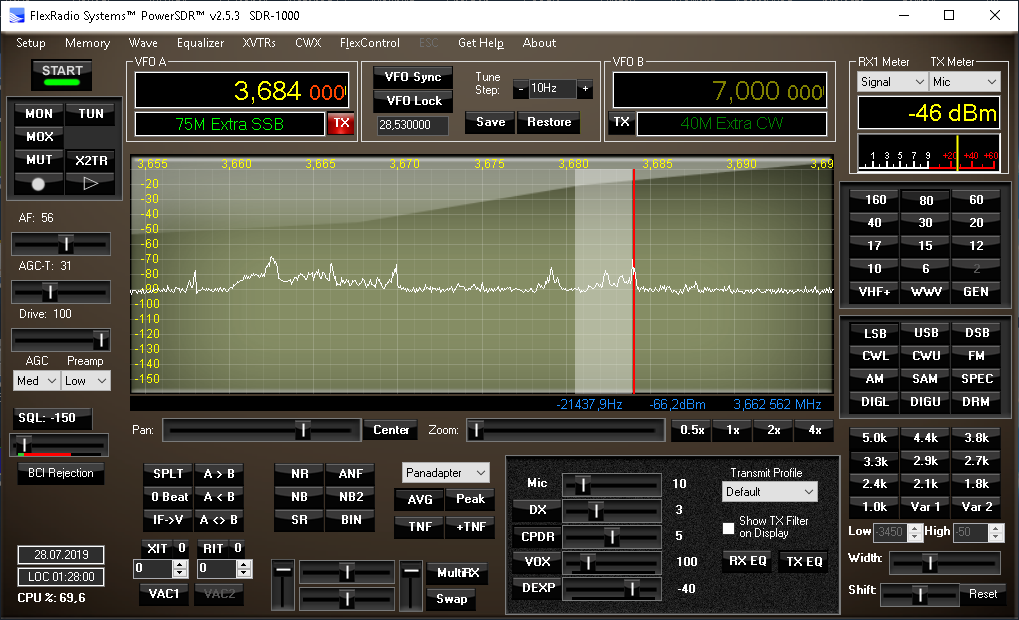1019x620 pixels.
Task: Click the VFO B frequency display
Action: (x=719, y=90)
